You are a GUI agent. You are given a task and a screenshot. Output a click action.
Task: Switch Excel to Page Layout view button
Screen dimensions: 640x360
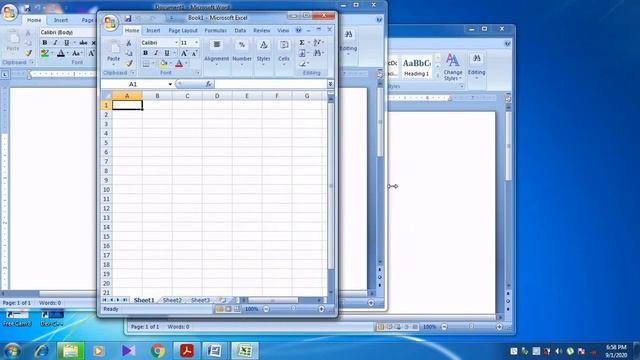coord(228,309)
